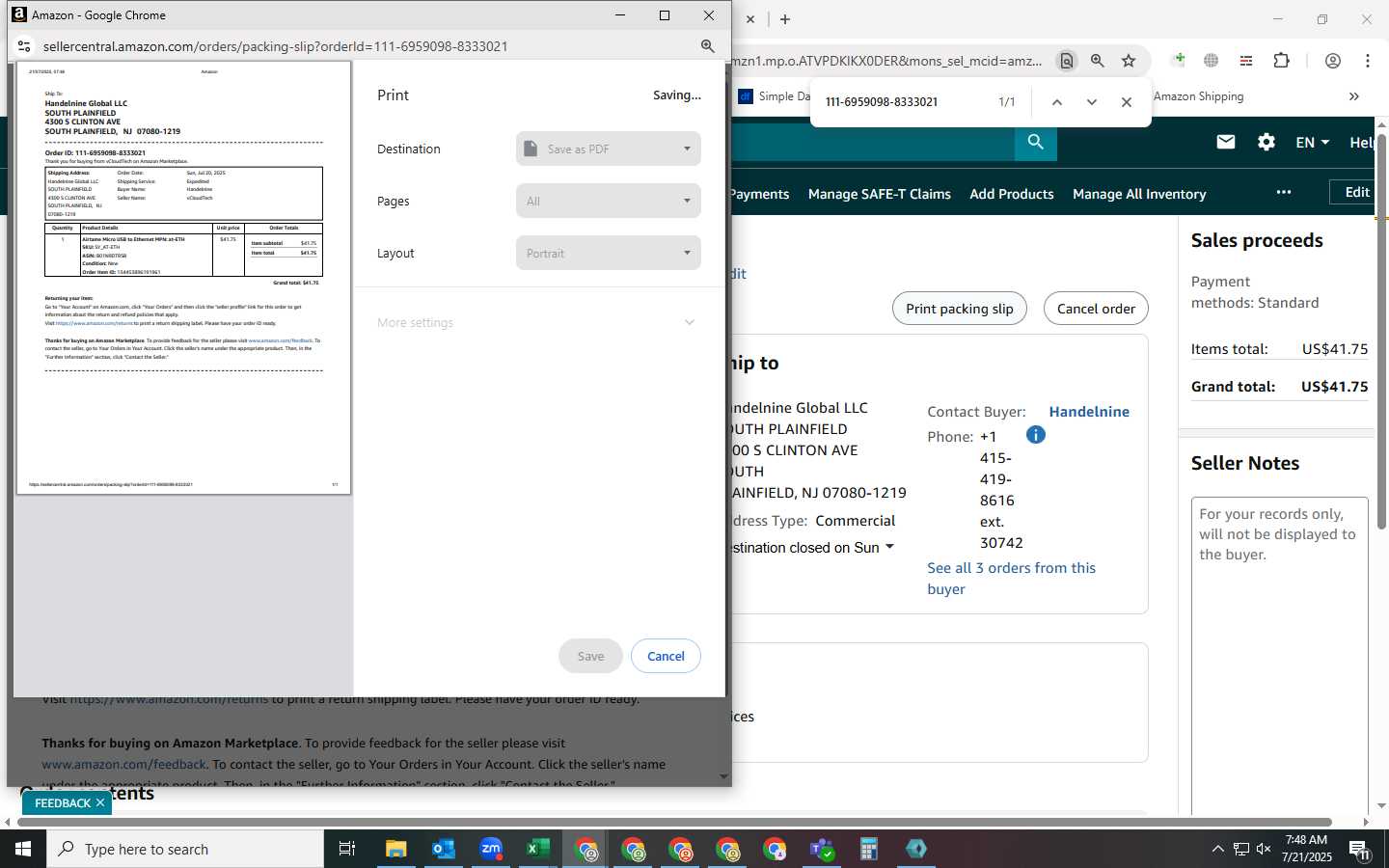Viewport: 1389px width, 868px height.
Task: Click phone info icon next to buyer phone
Action: coord(1036,435)
